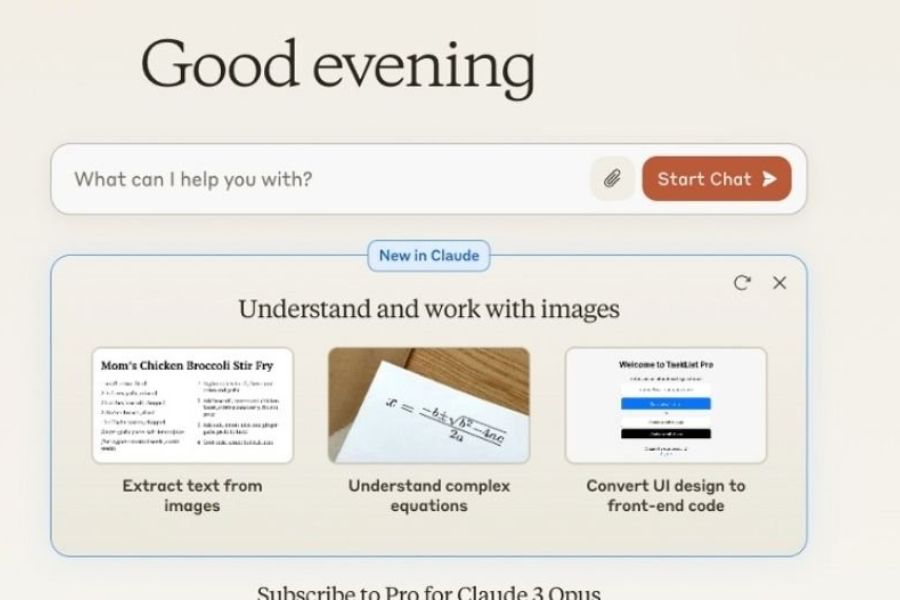
Task: Click the 'Understand and work with images' heading
Action: [x=429, y=309]
